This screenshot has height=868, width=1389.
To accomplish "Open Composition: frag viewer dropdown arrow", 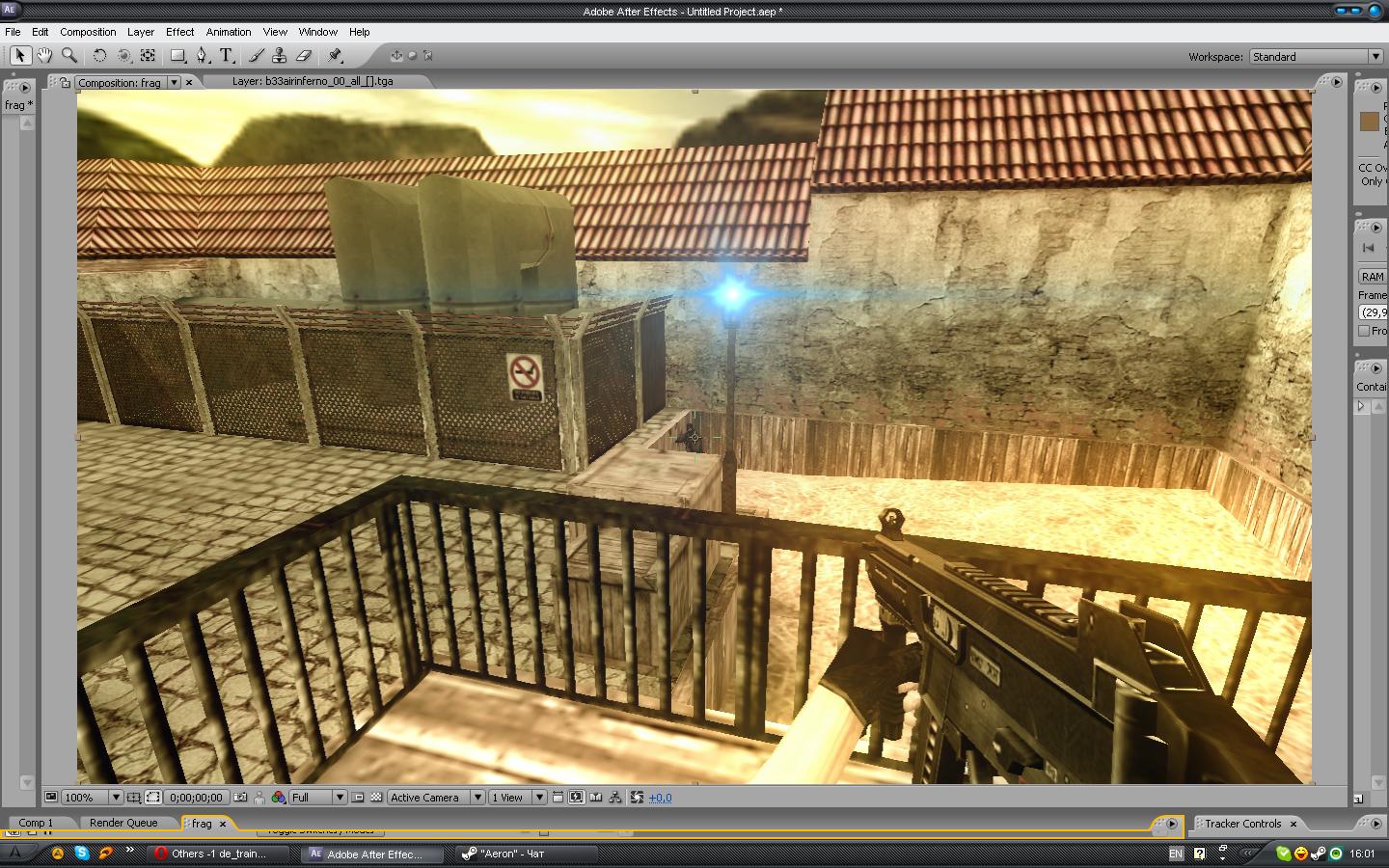I will [x=175, y=83].
